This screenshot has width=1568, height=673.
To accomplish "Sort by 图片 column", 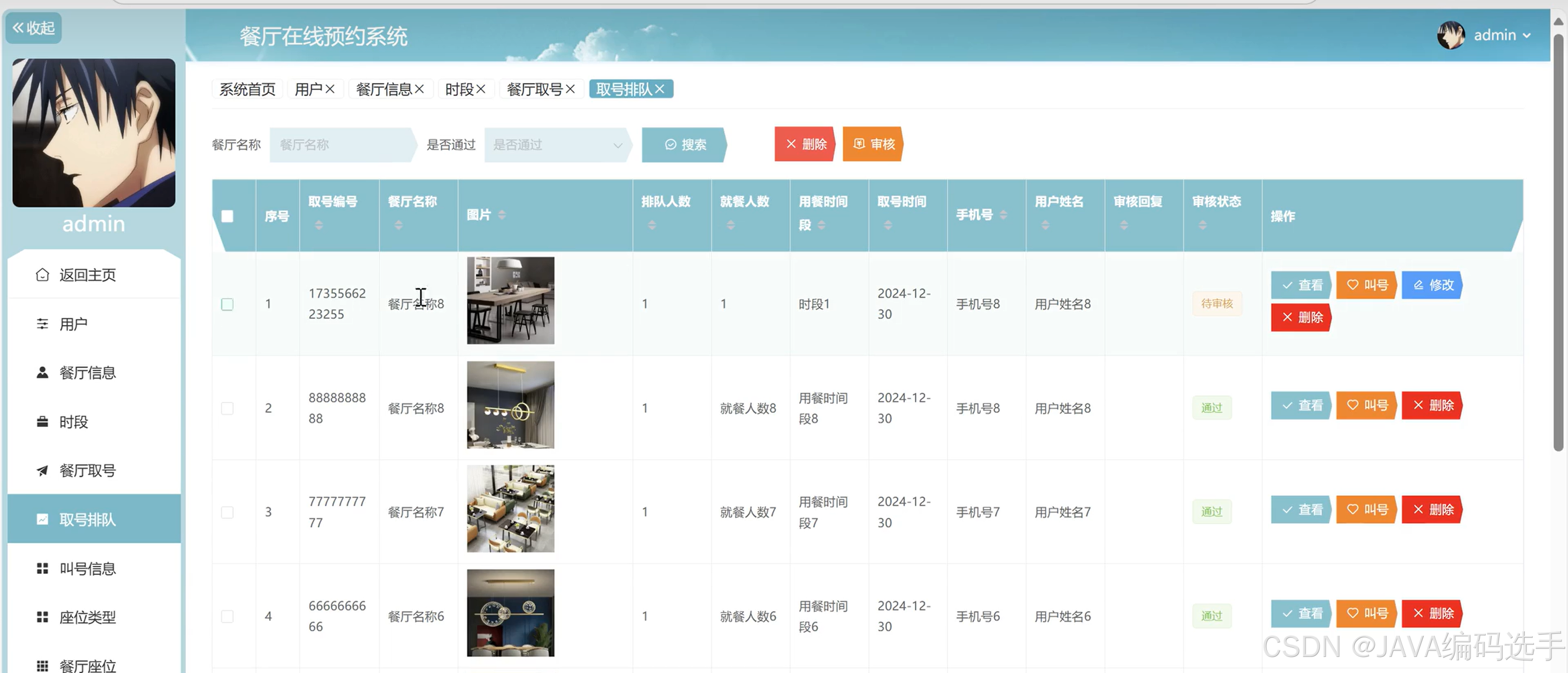I will point(502,215).
